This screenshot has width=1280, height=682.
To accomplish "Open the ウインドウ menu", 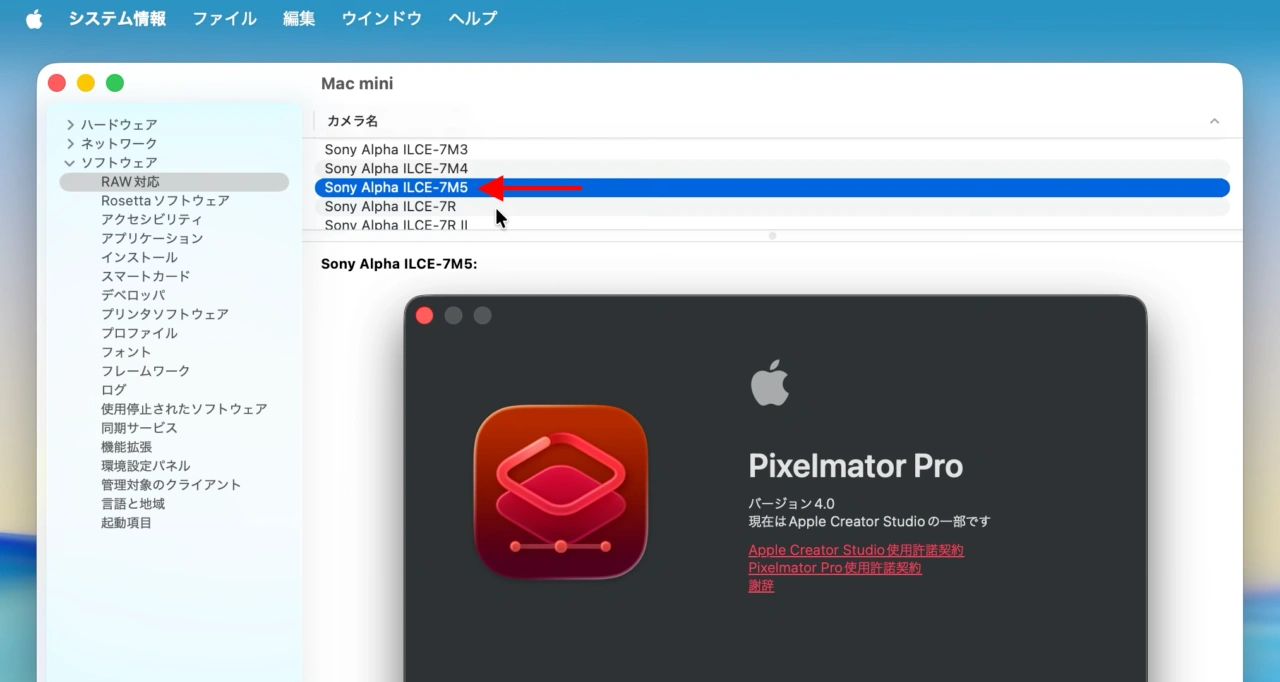I will tap(381, 19).
